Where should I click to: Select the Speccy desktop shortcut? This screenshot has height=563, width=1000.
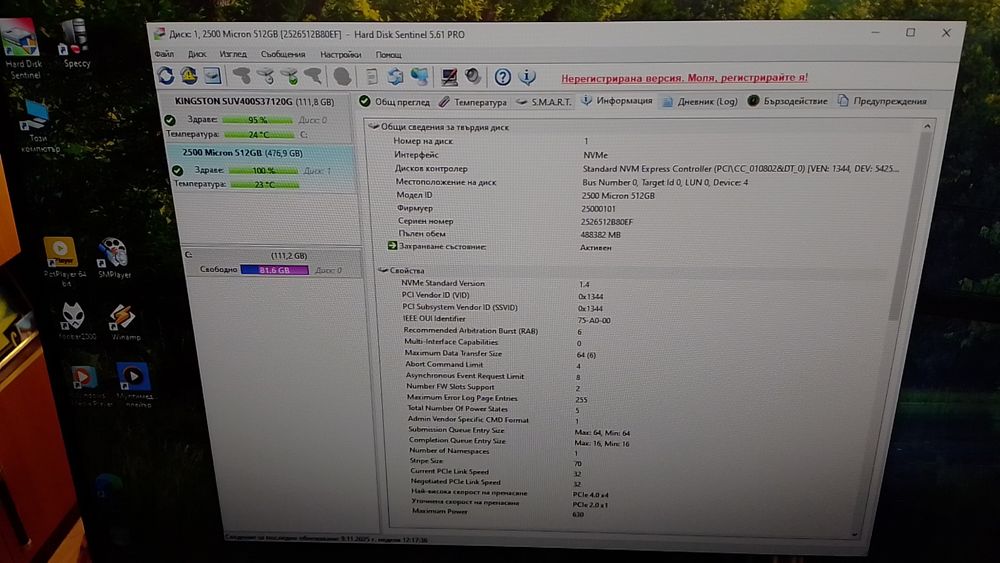coord(76,43)
